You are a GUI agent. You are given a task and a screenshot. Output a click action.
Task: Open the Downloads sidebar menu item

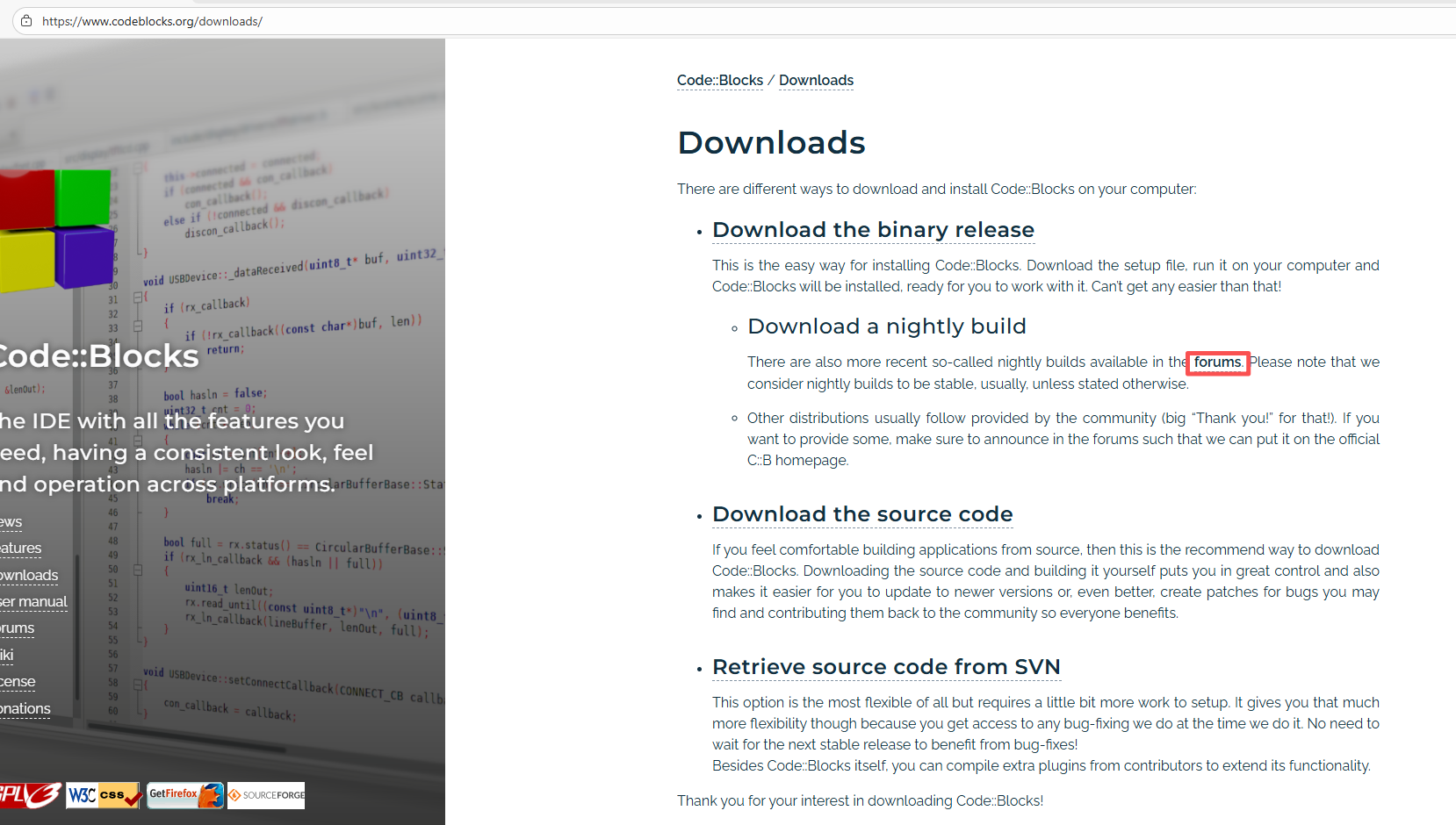pos(29,576)
